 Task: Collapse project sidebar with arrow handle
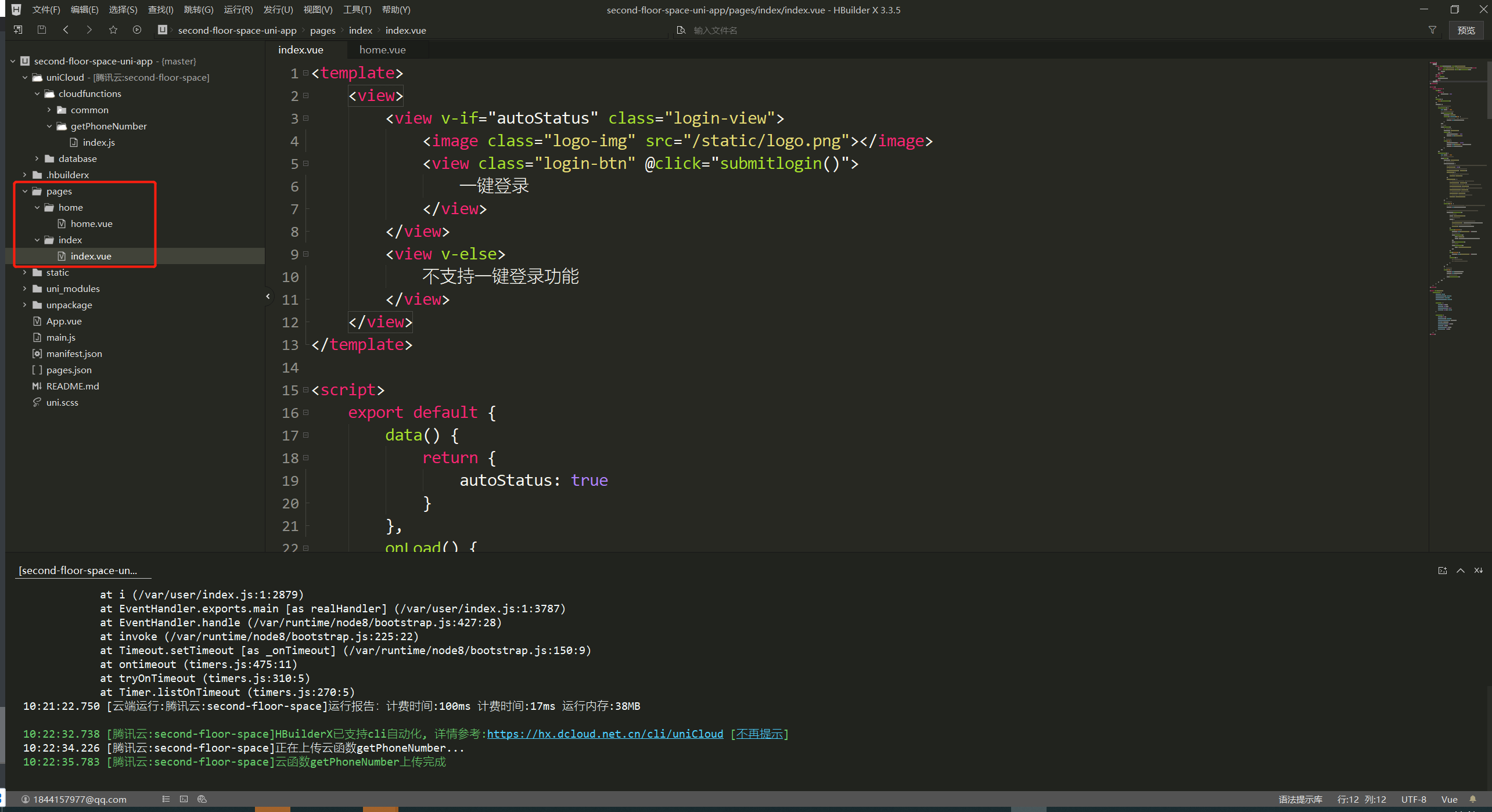pos(268,297)
